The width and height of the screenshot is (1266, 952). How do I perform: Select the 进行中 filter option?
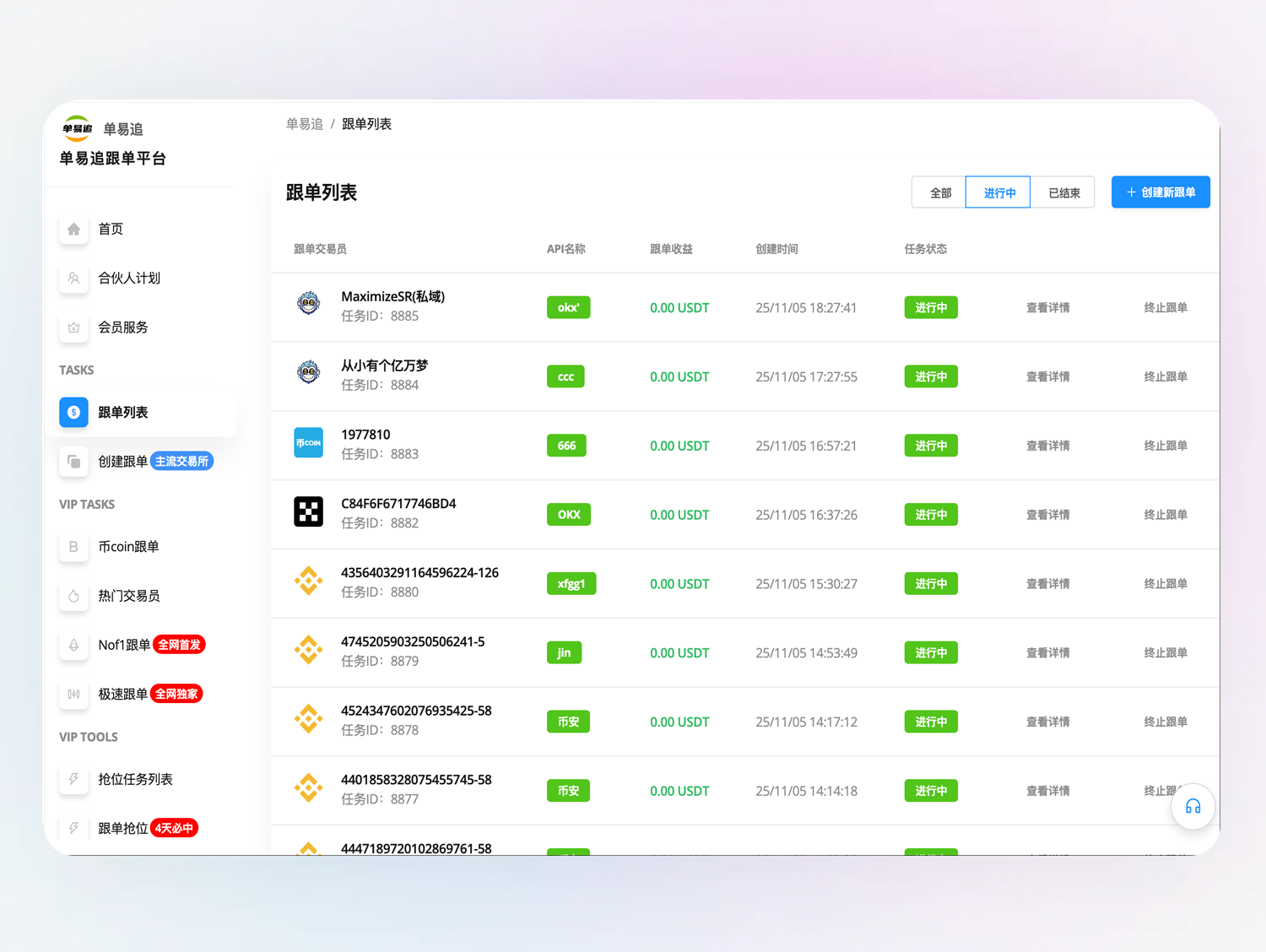click(998, 192)
